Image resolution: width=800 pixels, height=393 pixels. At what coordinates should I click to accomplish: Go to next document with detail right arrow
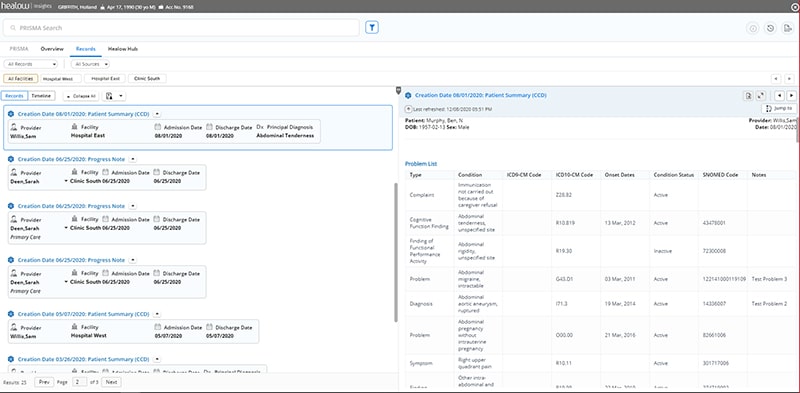(x=791, y=95)
